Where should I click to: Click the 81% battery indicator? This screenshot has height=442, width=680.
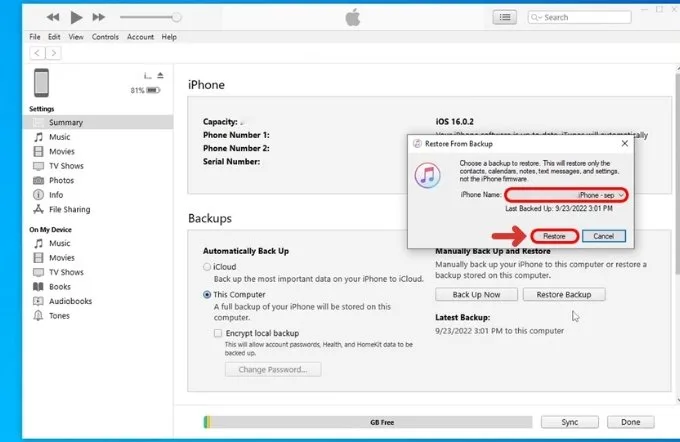pyautogui.click(x=145, y=90)
